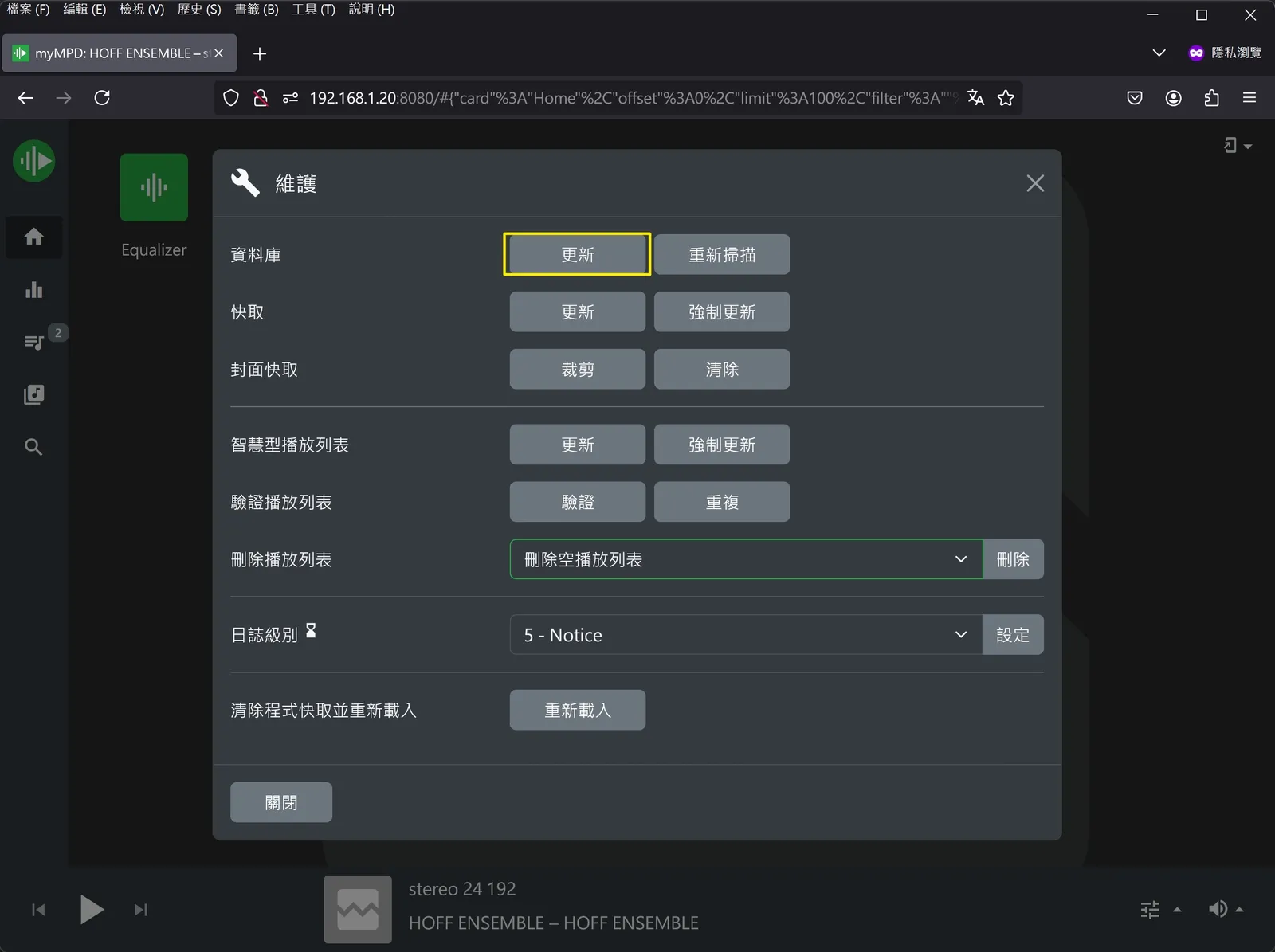Open the 工具 (T) menu
Image resolution: width=1275 pixels, height=952 pixels.
coord(313,10)
